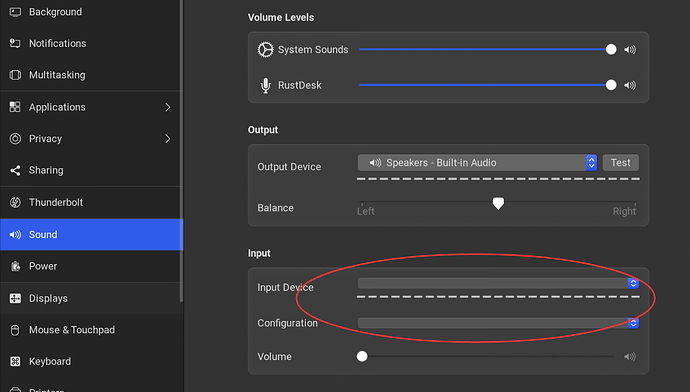
Task: Click the sidebar scrollbar
Action: coord(181,150)
